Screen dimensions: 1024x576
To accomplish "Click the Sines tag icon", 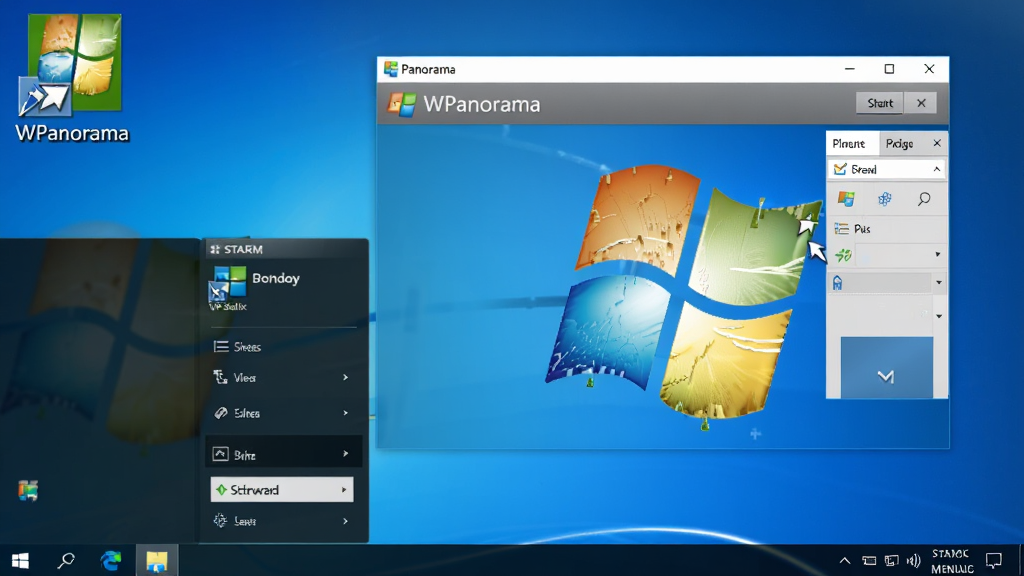I will pos(221,413).
